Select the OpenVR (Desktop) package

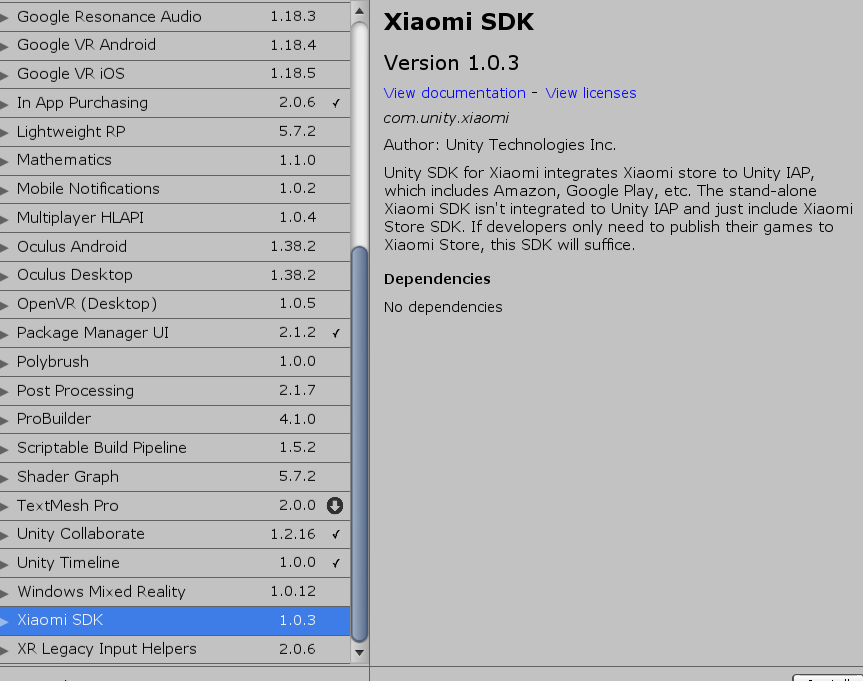coord(175,304)
